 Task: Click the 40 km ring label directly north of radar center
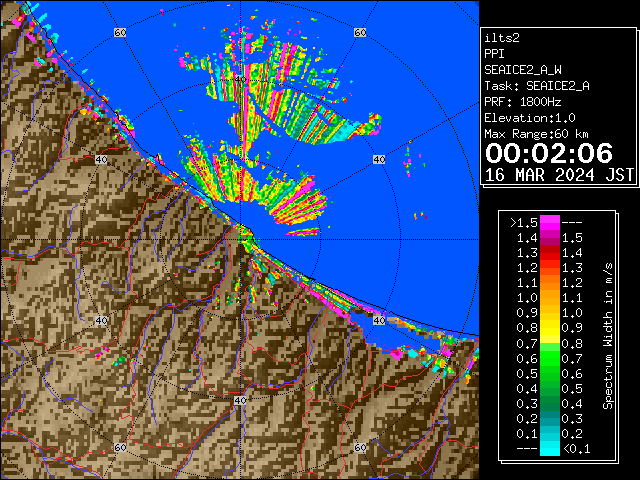(x=240, y=79)
